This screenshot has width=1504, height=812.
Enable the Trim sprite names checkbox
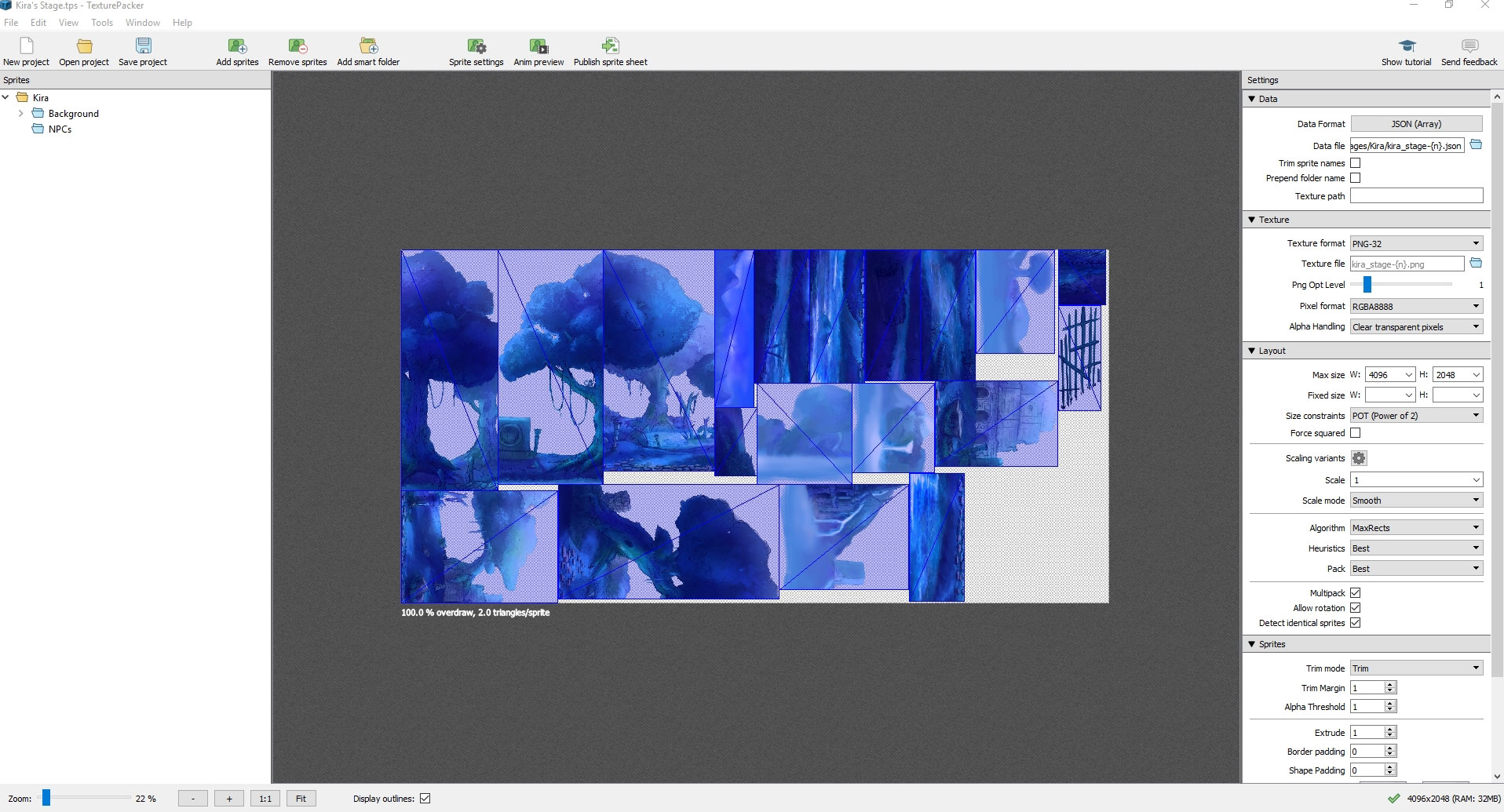click(1355, 163)
